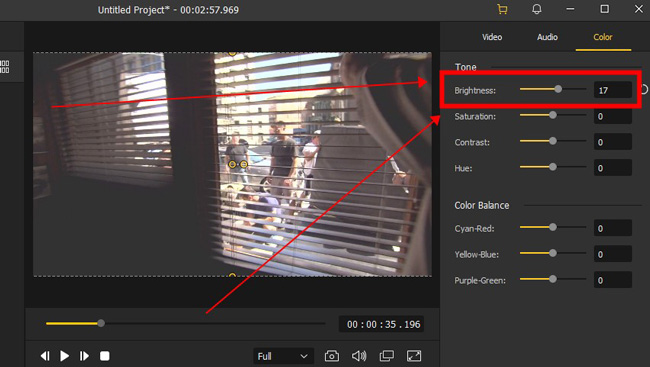Click the Hue slider handle
650x367 pixels.
(x=553, y=167)
